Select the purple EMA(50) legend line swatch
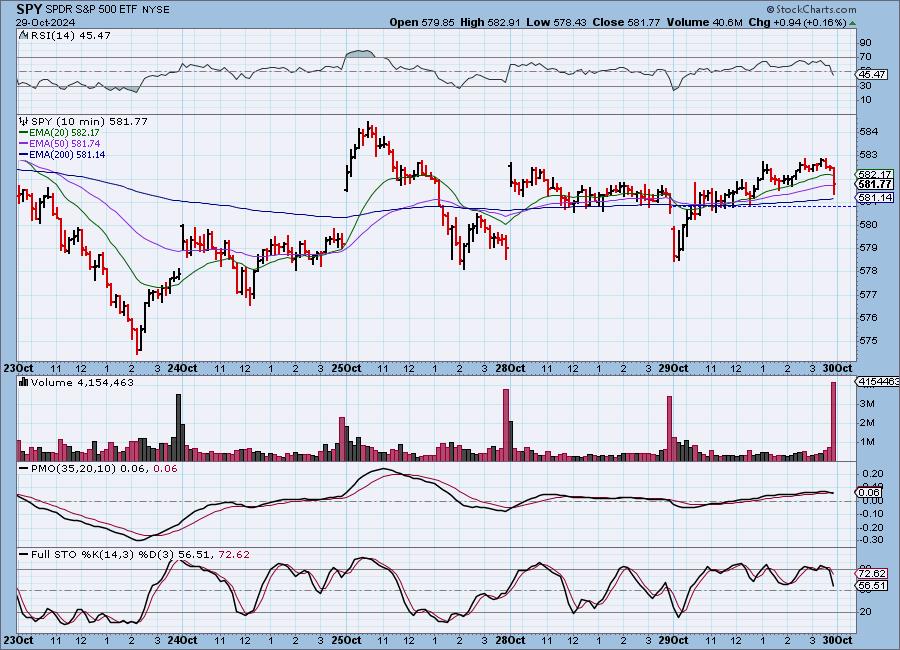 point(24,144)
